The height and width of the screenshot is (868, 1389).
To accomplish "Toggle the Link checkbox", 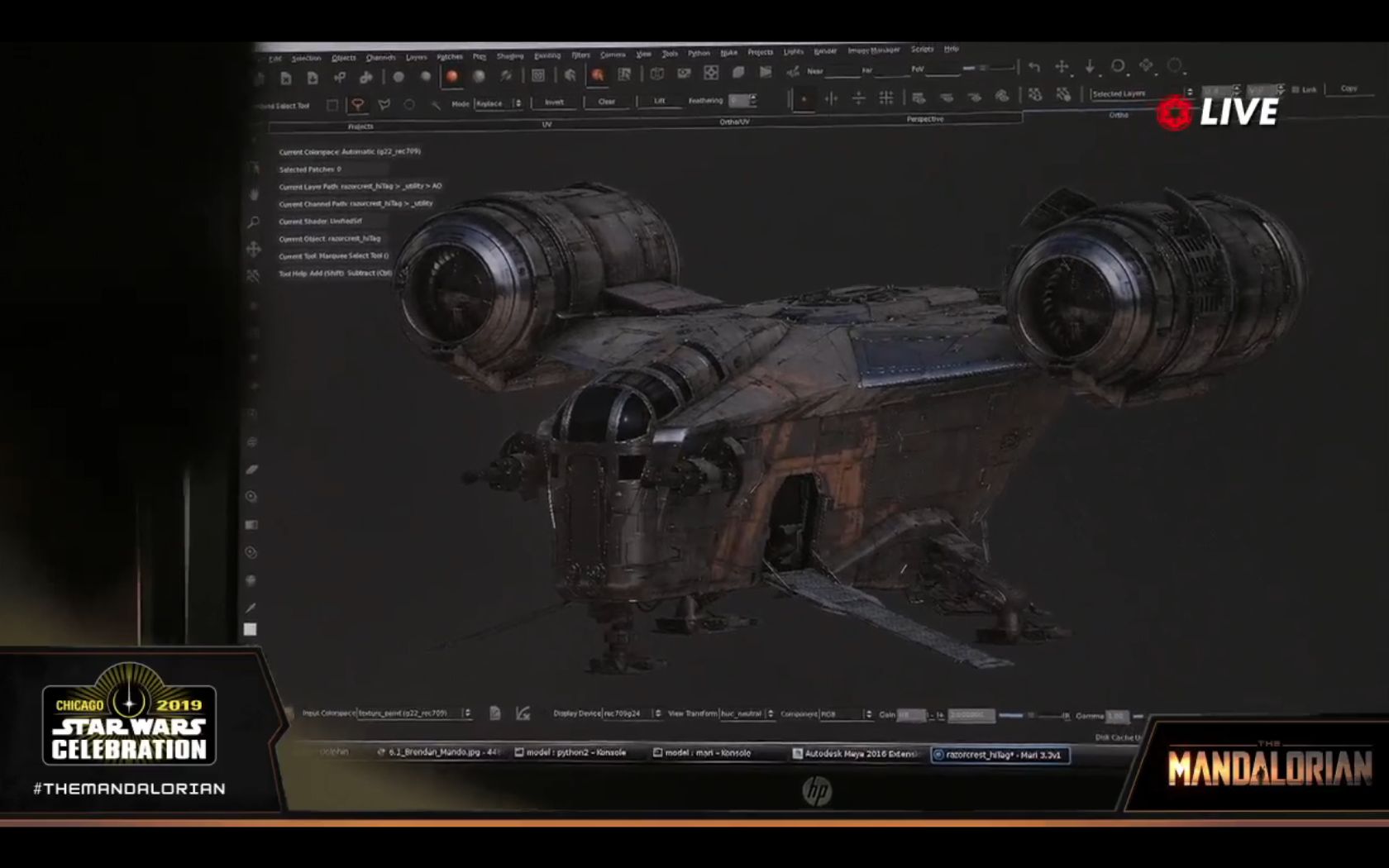I will click(1295, 89).
